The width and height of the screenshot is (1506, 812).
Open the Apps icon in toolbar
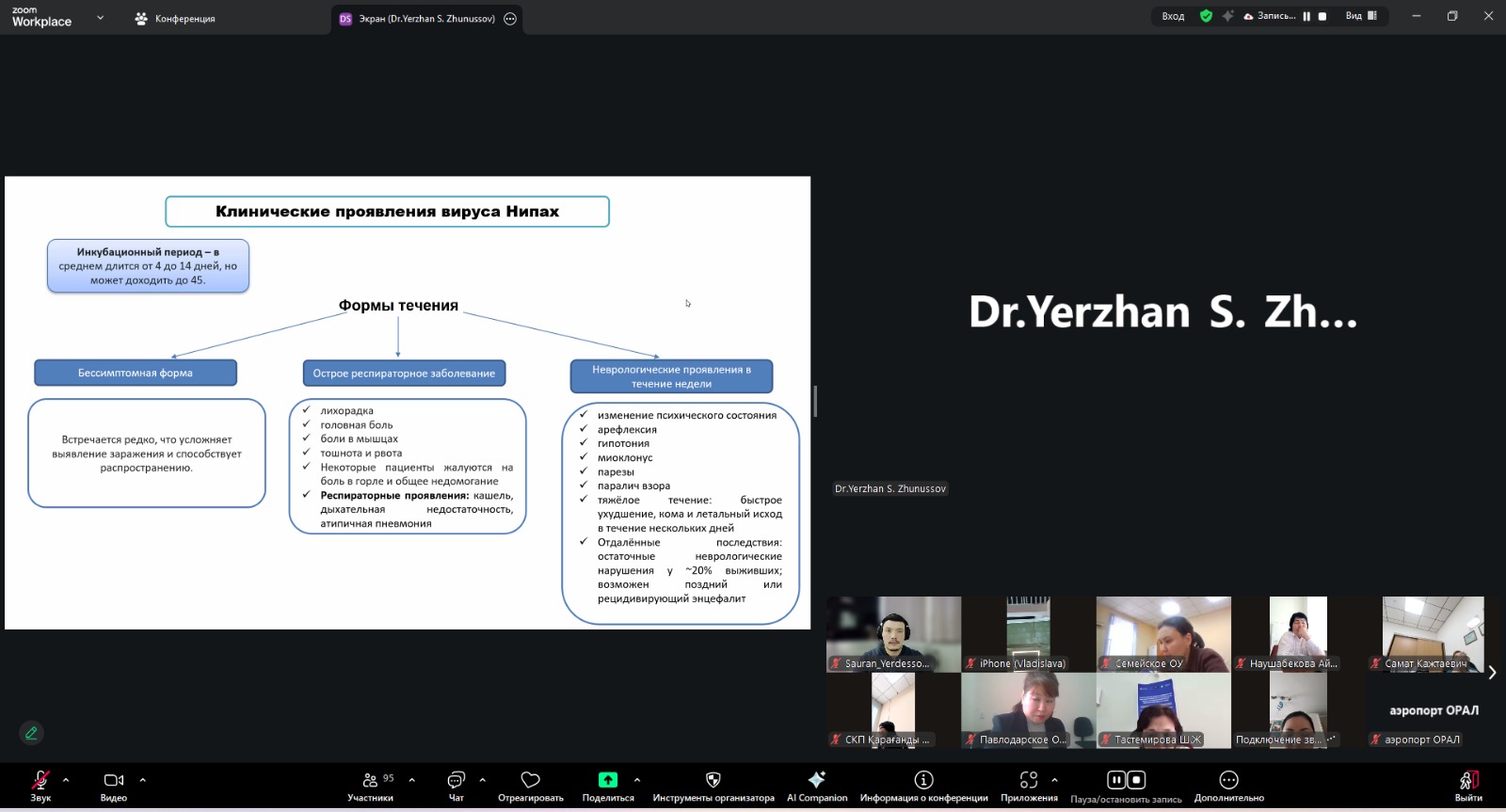1028,780
